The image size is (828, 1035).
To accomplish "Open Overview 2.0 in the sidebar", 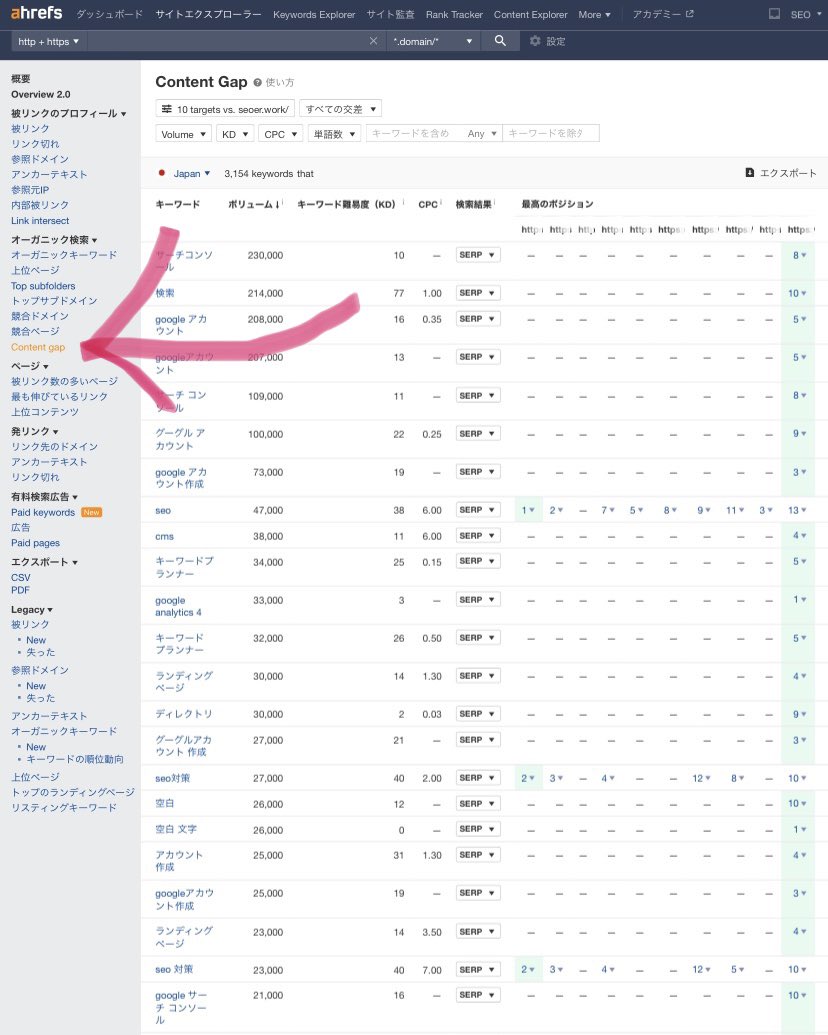I will click(40, 94).
